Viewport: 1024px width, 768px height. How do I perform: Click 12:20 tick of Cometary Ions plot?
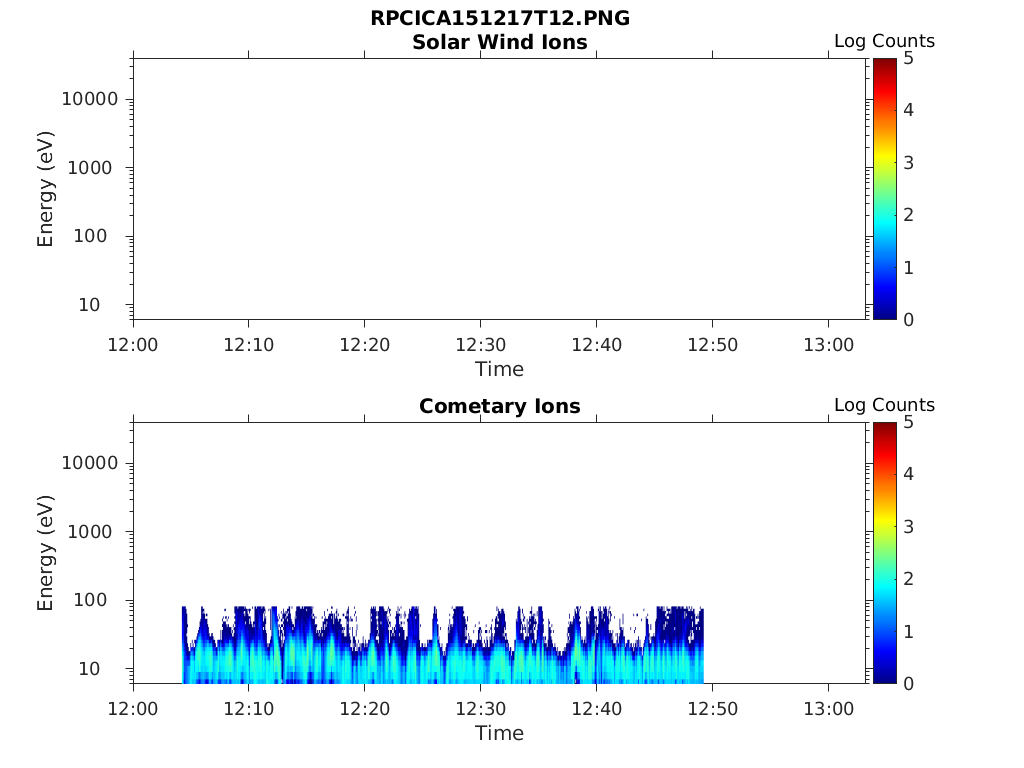pyautogui.click(x=364, y=709)
